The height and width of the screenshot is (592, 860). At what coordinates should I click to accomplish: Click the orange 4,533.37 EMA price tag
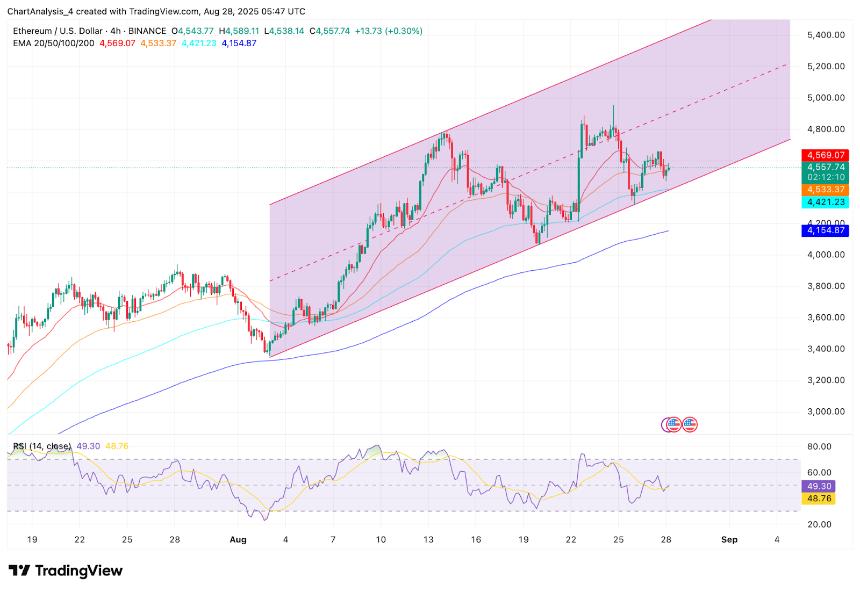(825, 189)
